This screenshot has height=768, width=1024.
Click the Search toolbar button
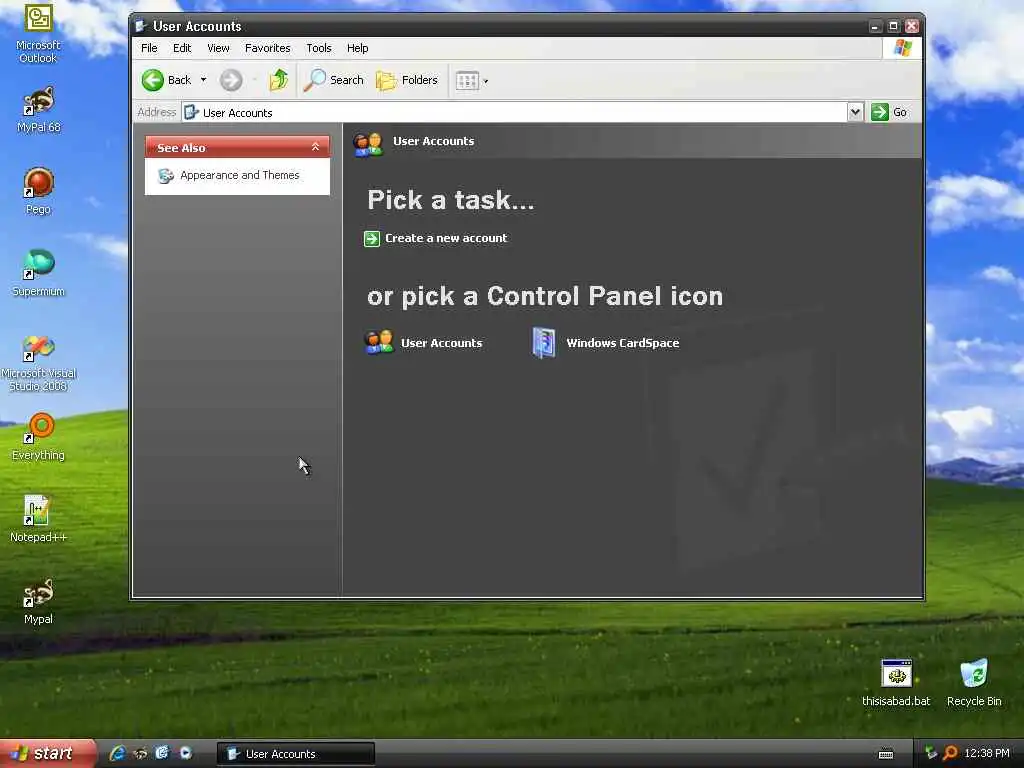[334, 80]
